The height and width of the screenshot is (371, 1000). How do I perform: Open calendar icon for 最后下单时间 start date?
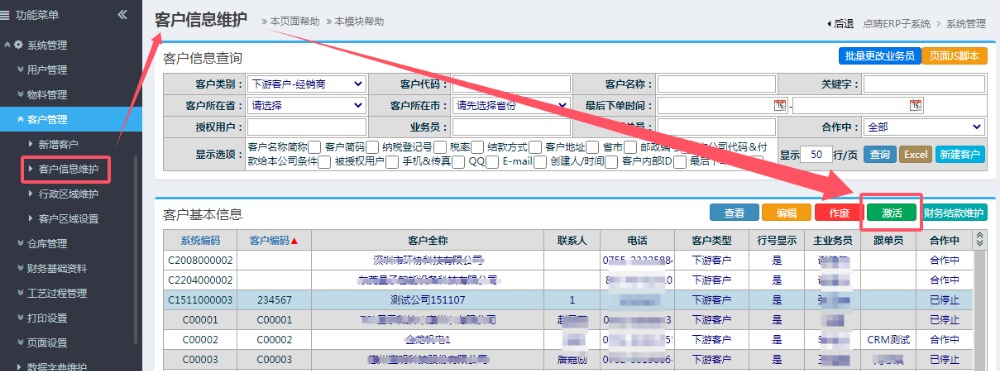click(779, 105)
